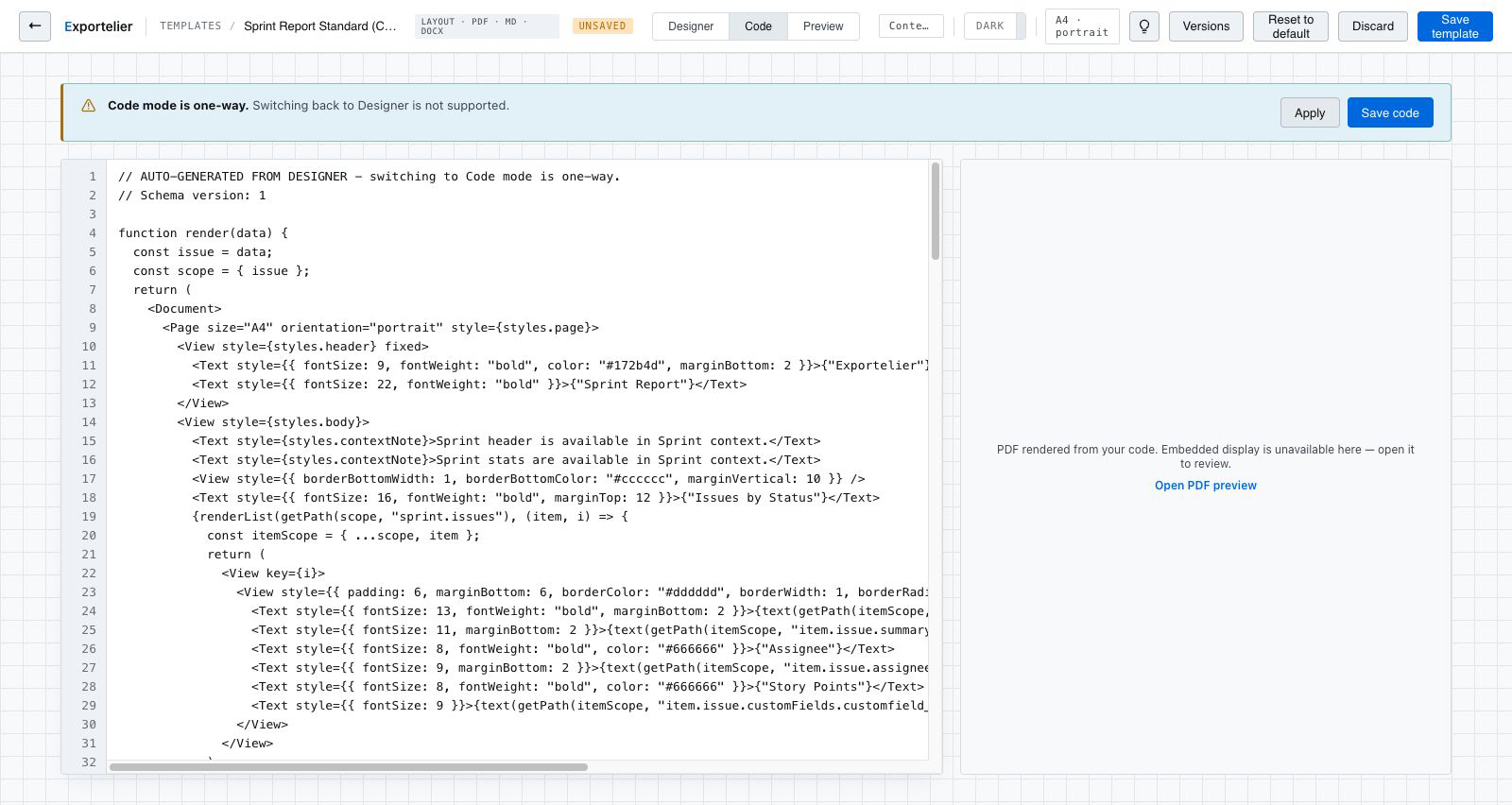Image resolution: width=1512 pixels, height=805 pixels.
Task: Click the "Sprint Report" Text code line
Action: pos(469,385)
